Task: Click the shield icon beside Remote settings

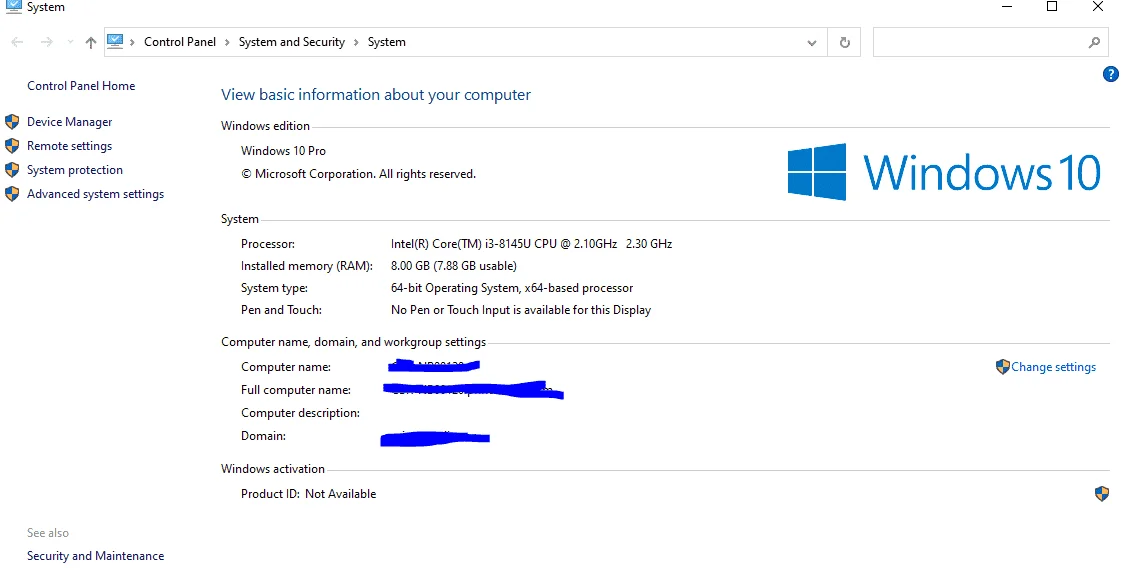Action: 12,146
